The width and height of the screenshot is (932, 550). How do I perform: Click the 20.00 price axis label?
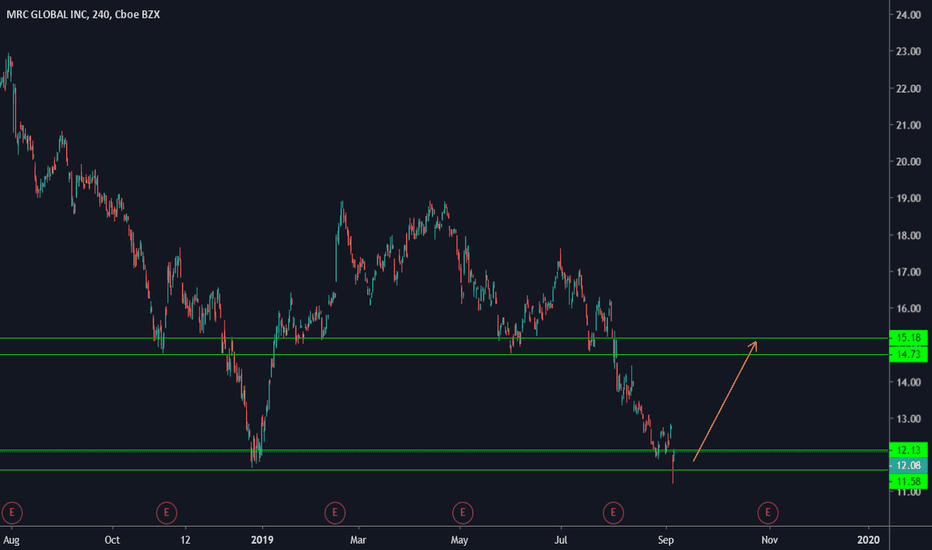(x=908, y=162)
